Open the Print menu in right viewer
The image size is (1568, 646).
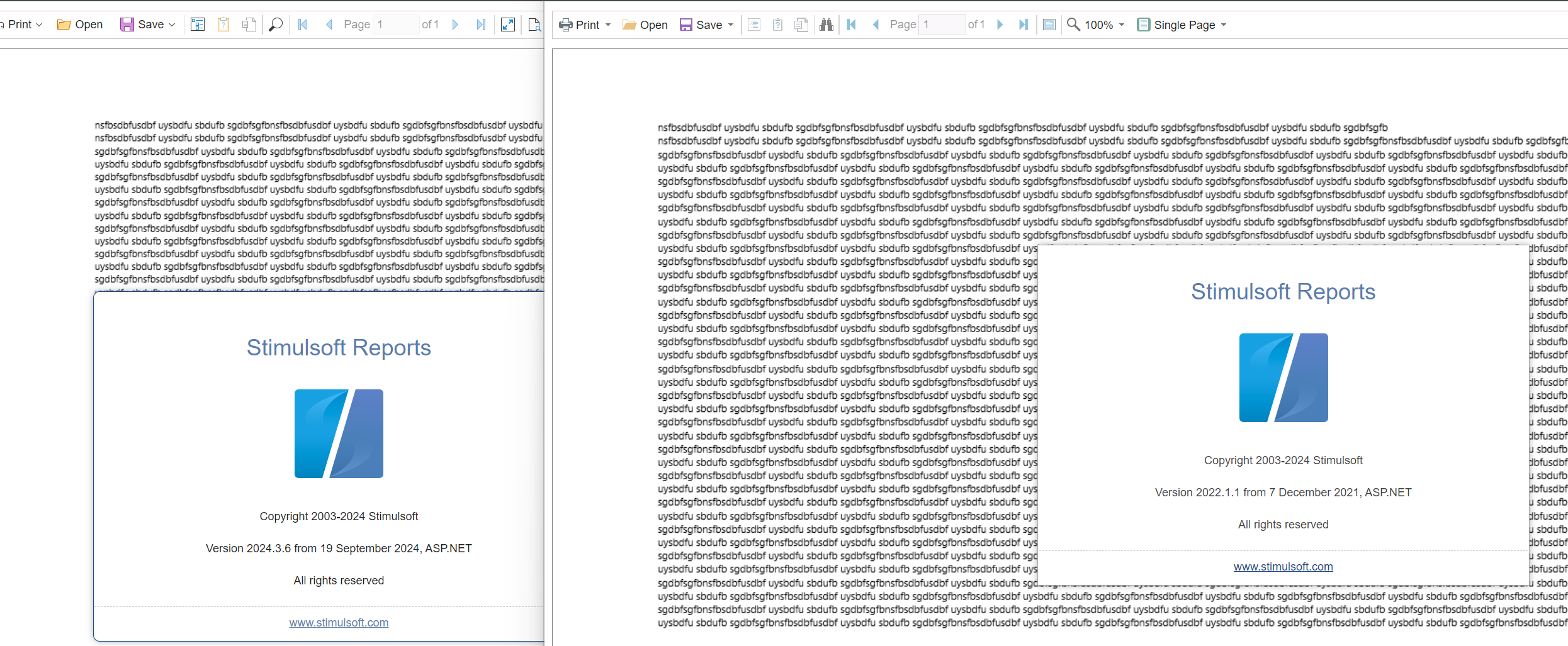(x=585, y=25)
